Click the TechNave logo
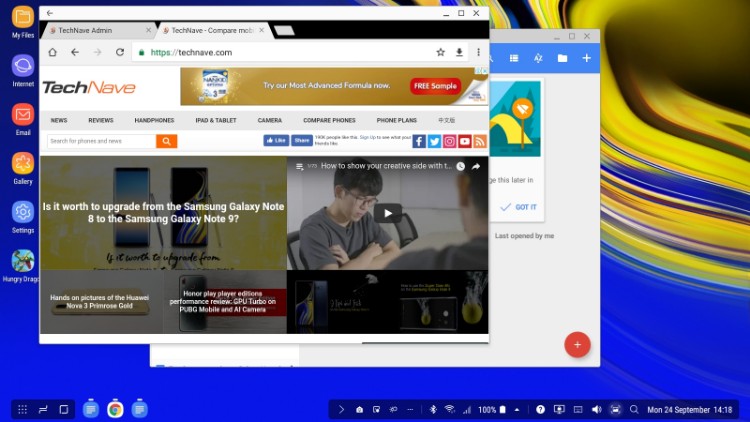 click(x=89, y=87)
